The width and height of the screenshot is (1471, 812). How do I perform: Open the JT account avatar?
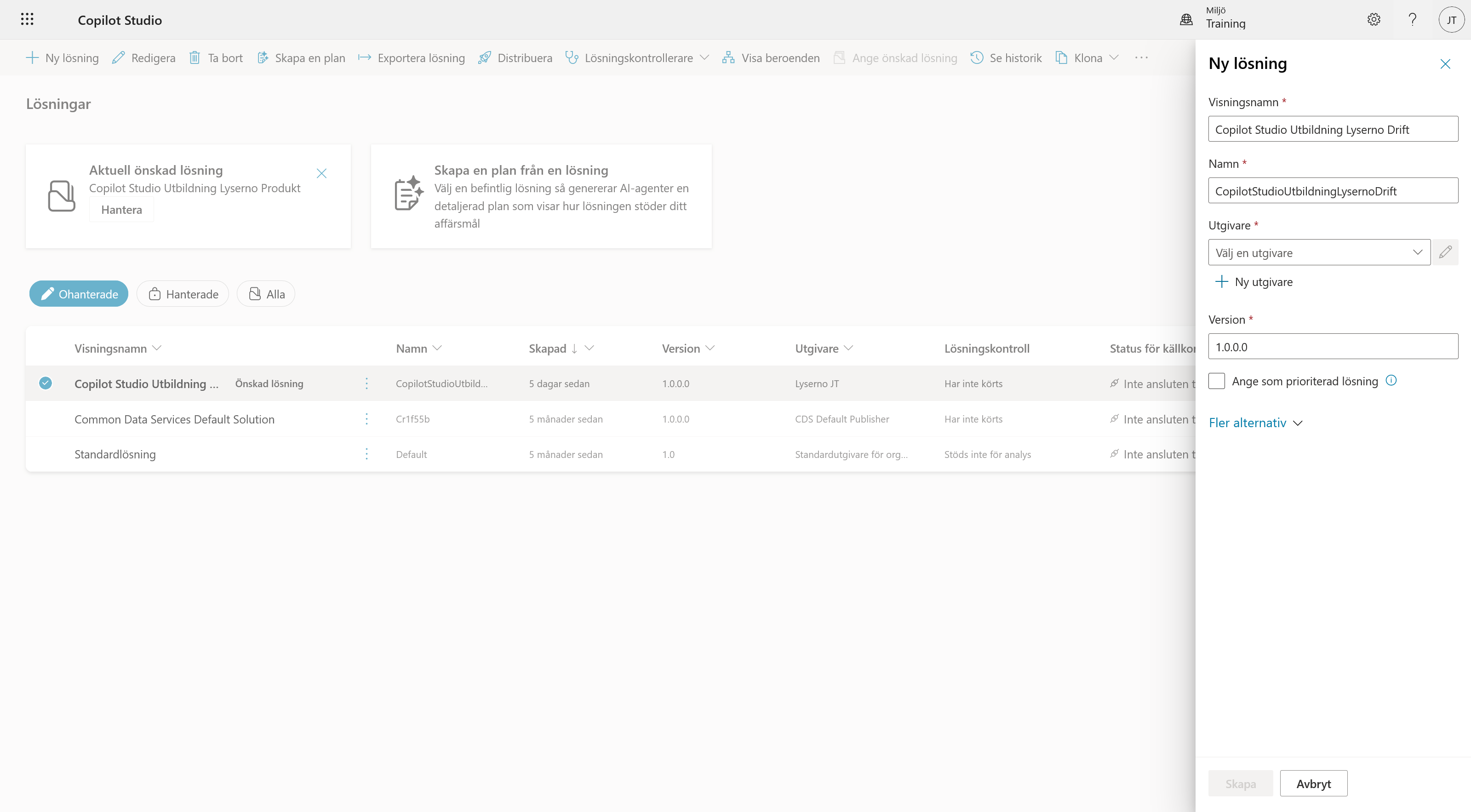pyautogui.click(x=1451, y=19)
